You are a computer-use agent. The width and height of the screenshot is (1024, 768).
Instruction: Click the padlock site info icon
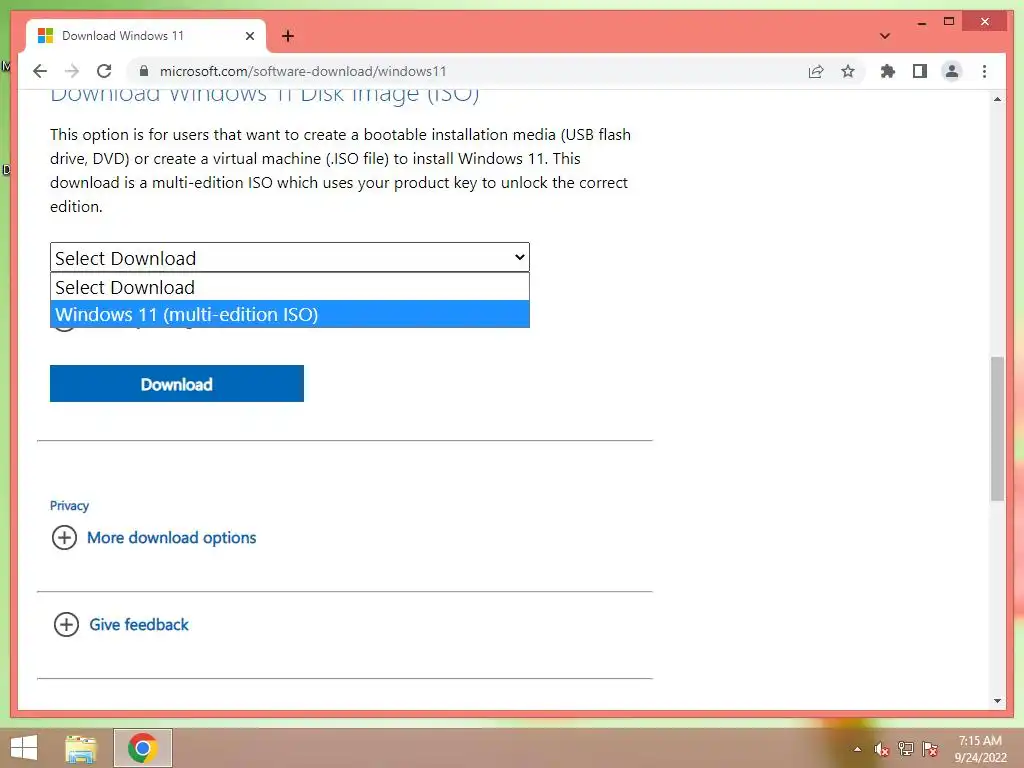pyautogui.click(x=144, y=71)
